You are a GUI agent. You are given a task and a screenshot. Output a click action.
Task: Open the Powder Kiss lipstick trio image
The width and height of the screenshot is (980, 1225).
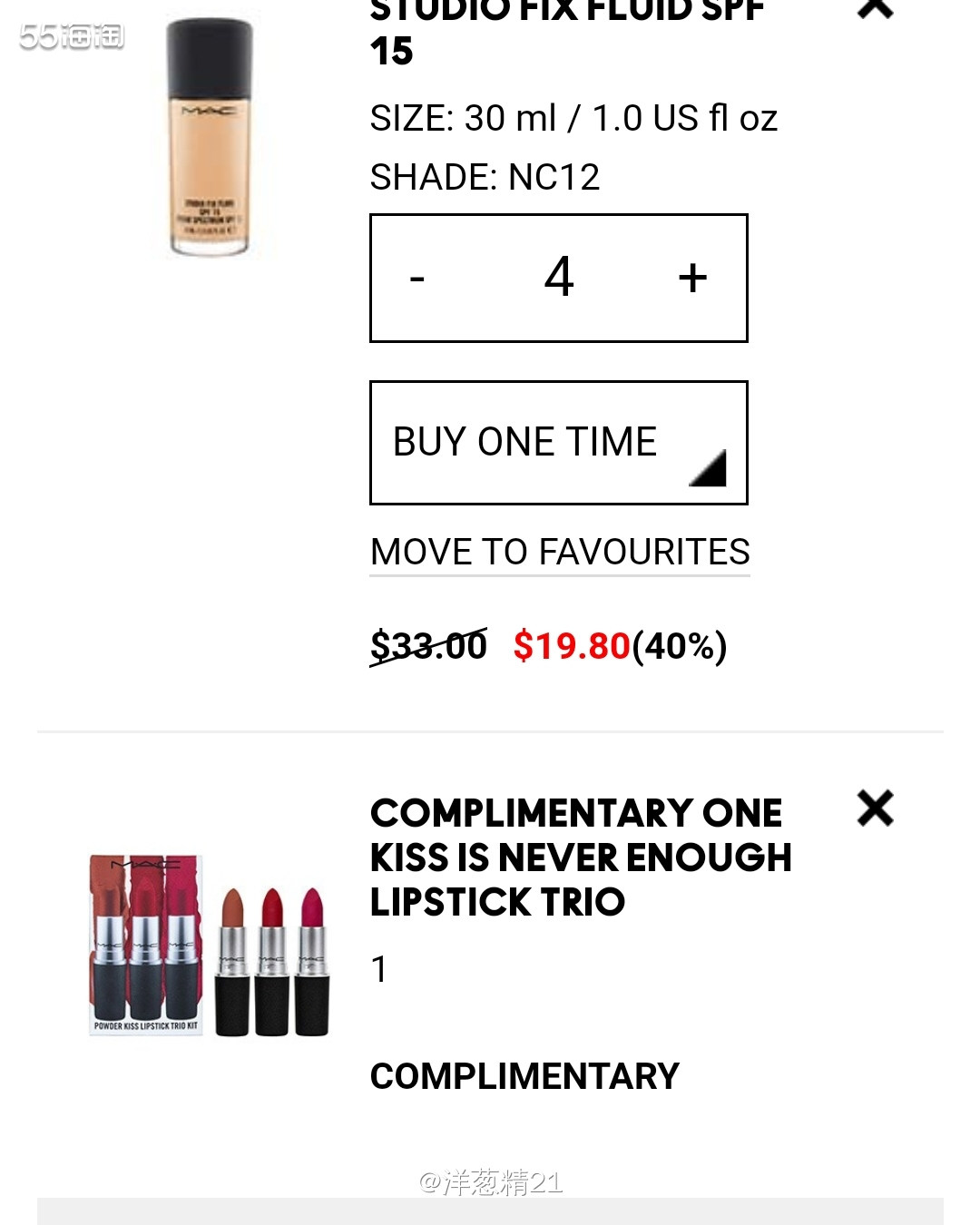point(209,944)
